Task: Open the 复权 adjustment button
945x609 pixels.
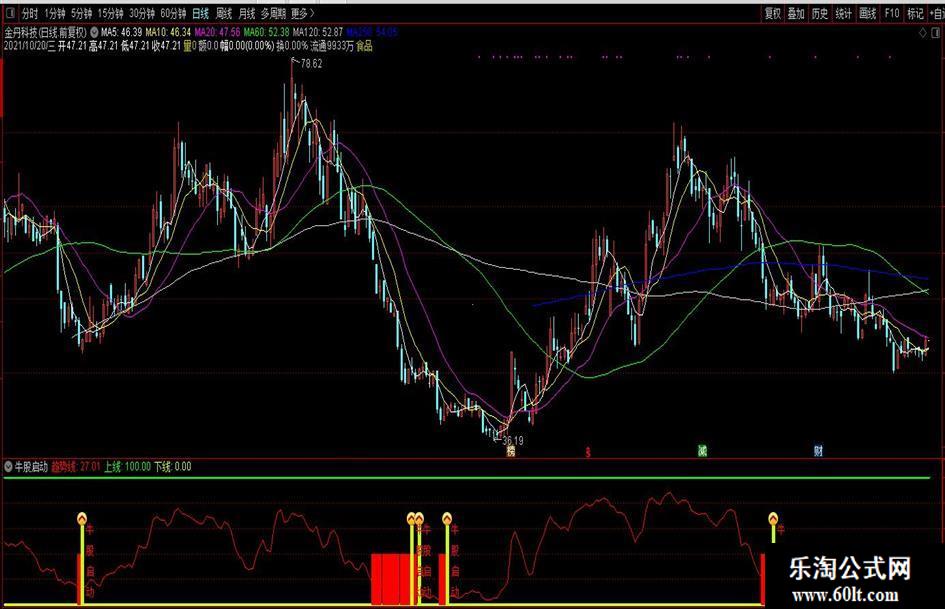Action: pos(773,13)
